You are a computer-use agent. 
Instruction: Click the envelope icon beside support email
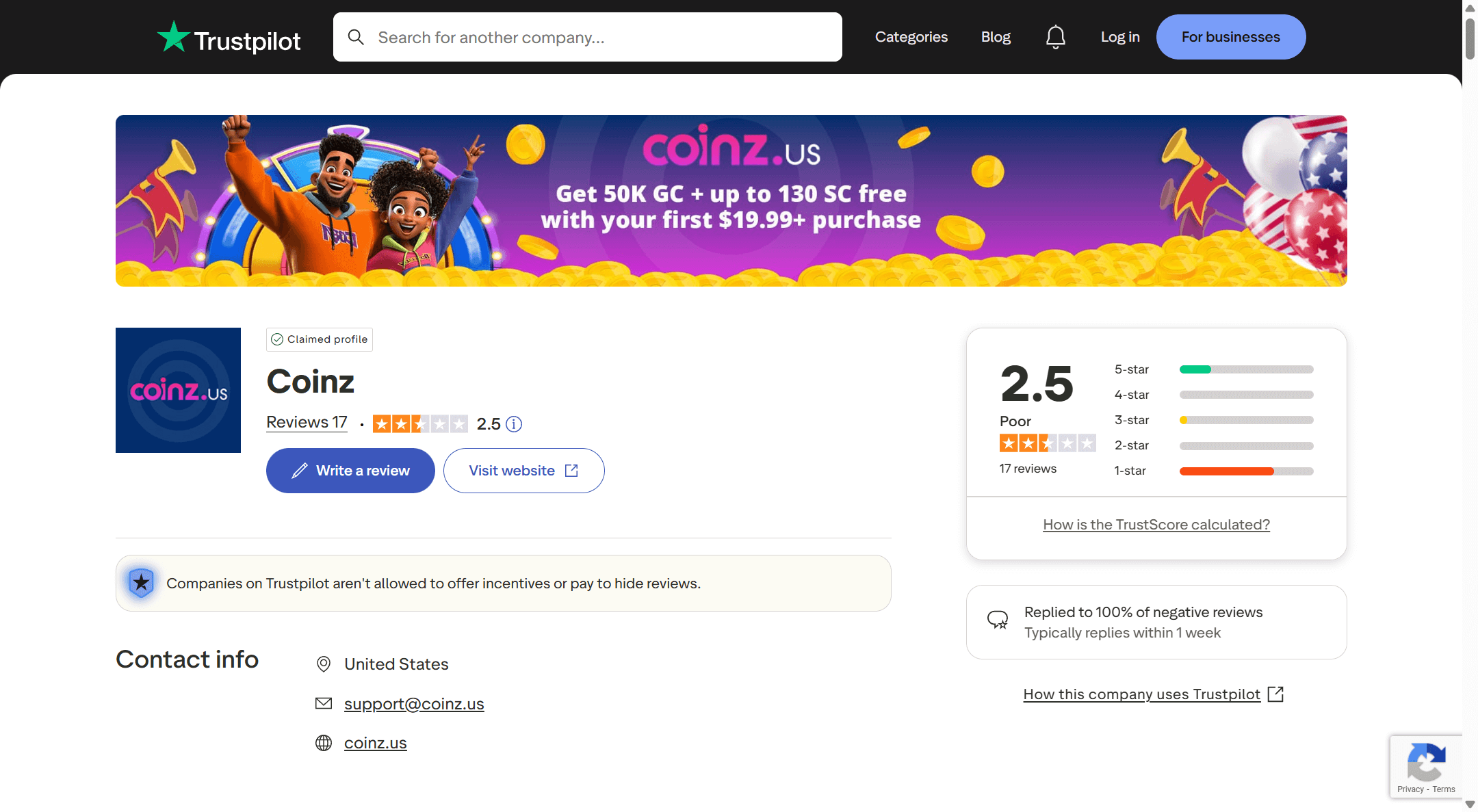click(x=324, y=703)
